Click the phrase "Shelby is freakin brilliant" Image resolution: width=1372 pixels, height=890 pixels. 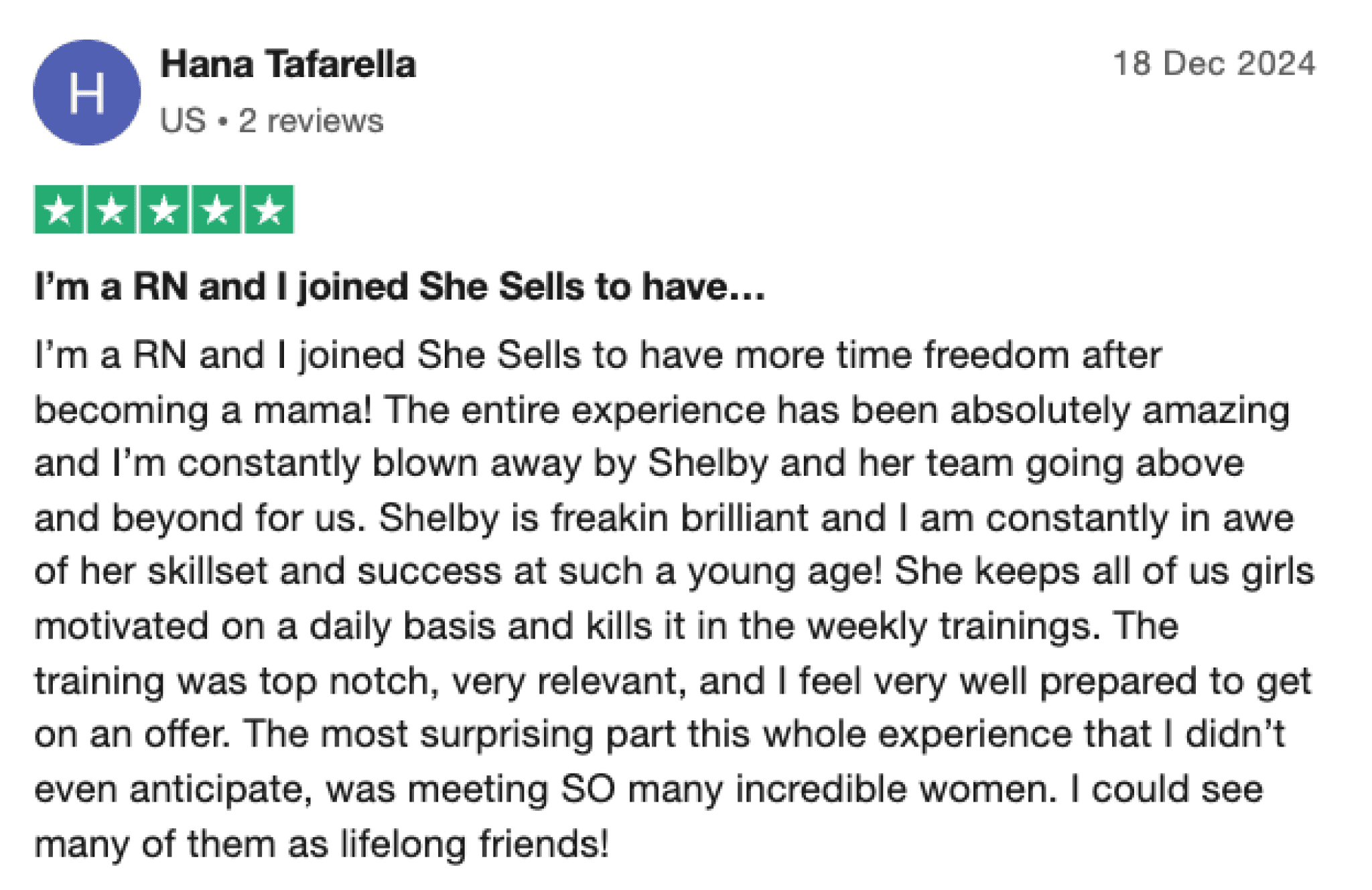[x=594, y=518]
